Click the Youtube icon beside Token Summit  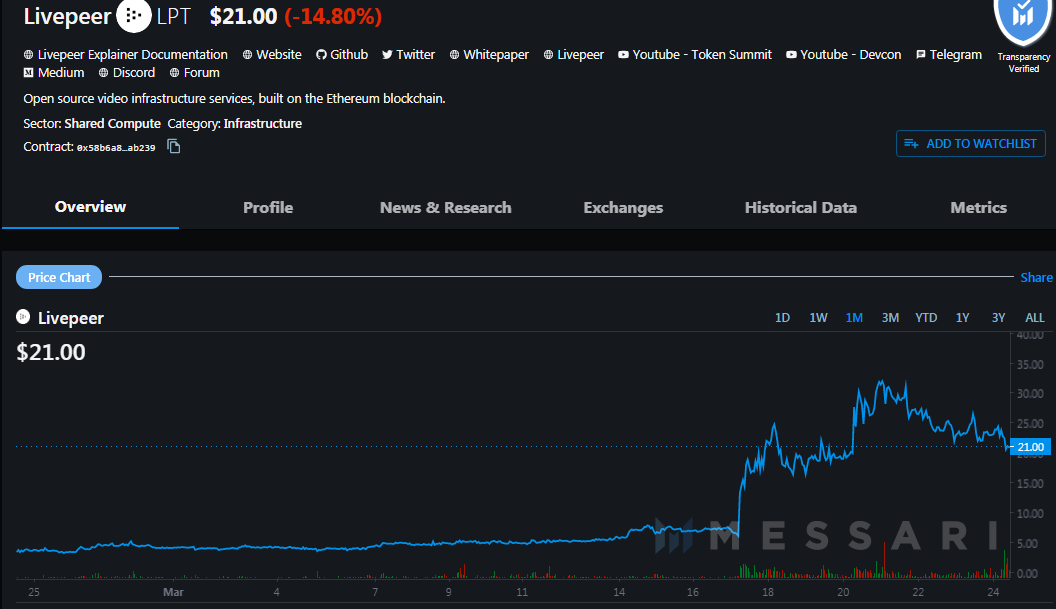click(x=624, y=55)
